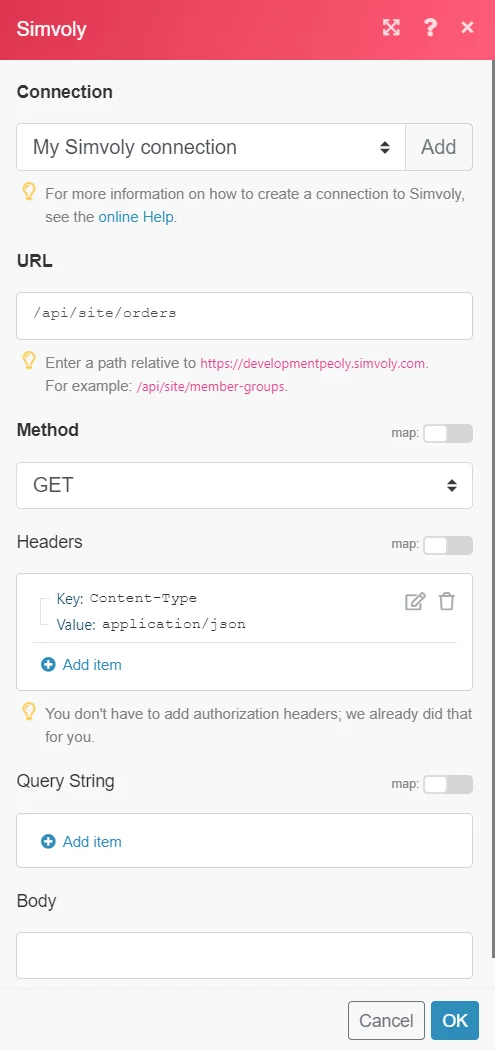Edit the Content-Type header item pencil icon

coord(415,601)
